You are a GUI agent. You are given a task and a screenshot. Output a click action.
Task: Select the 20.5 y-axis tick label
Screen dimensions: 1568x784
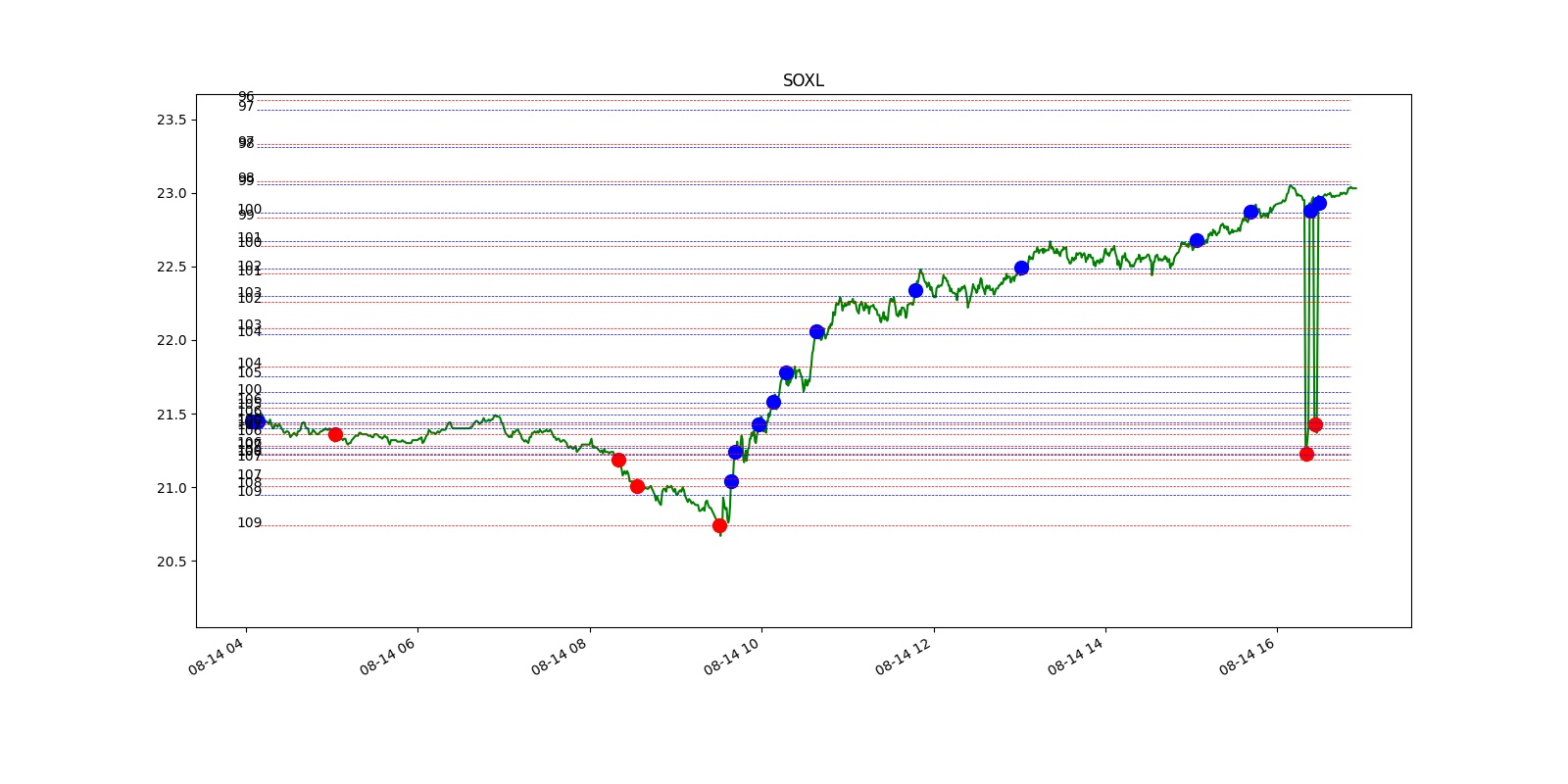click(x=171, y=562)
